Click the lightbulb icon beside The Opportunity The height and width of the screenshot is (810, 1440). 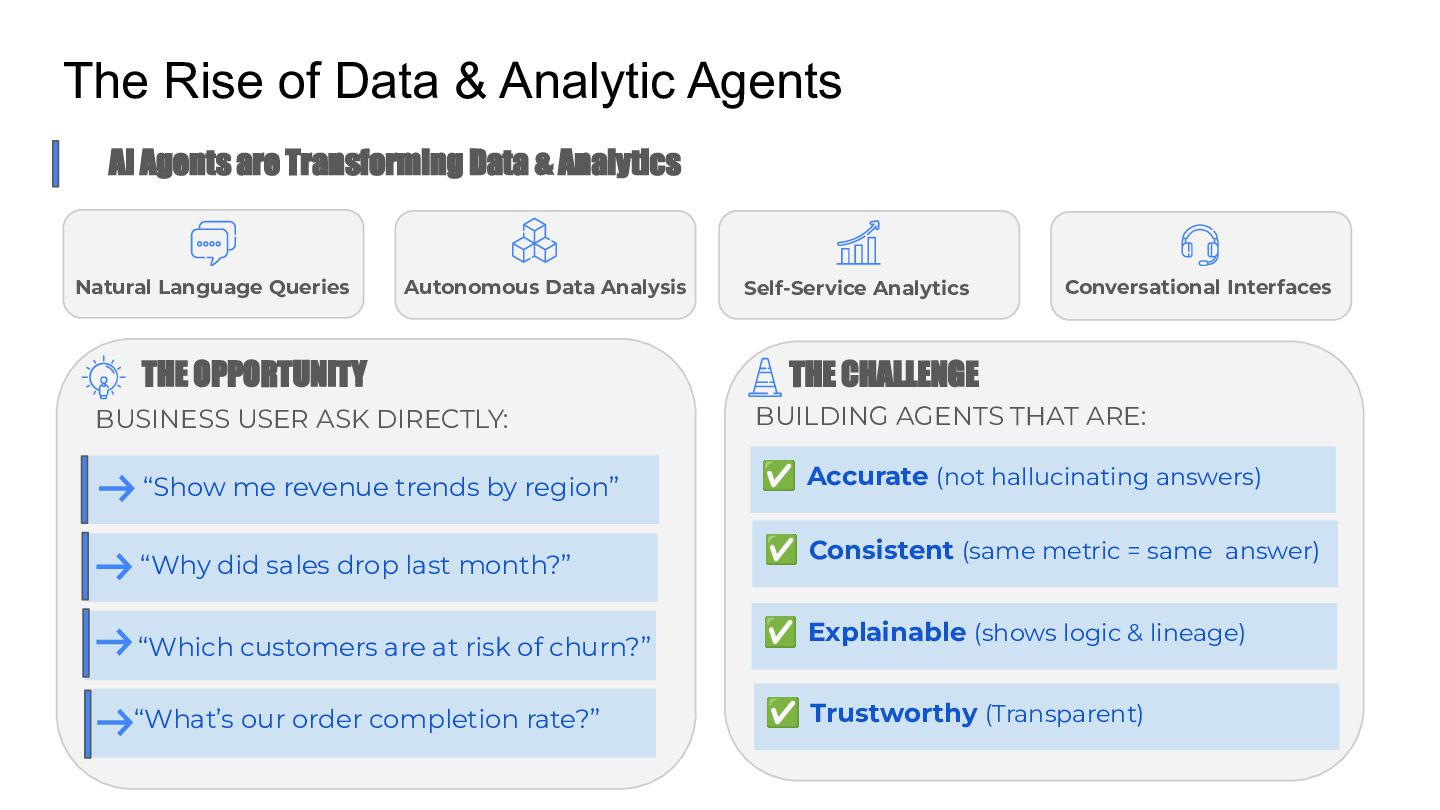tap(104, 378)
